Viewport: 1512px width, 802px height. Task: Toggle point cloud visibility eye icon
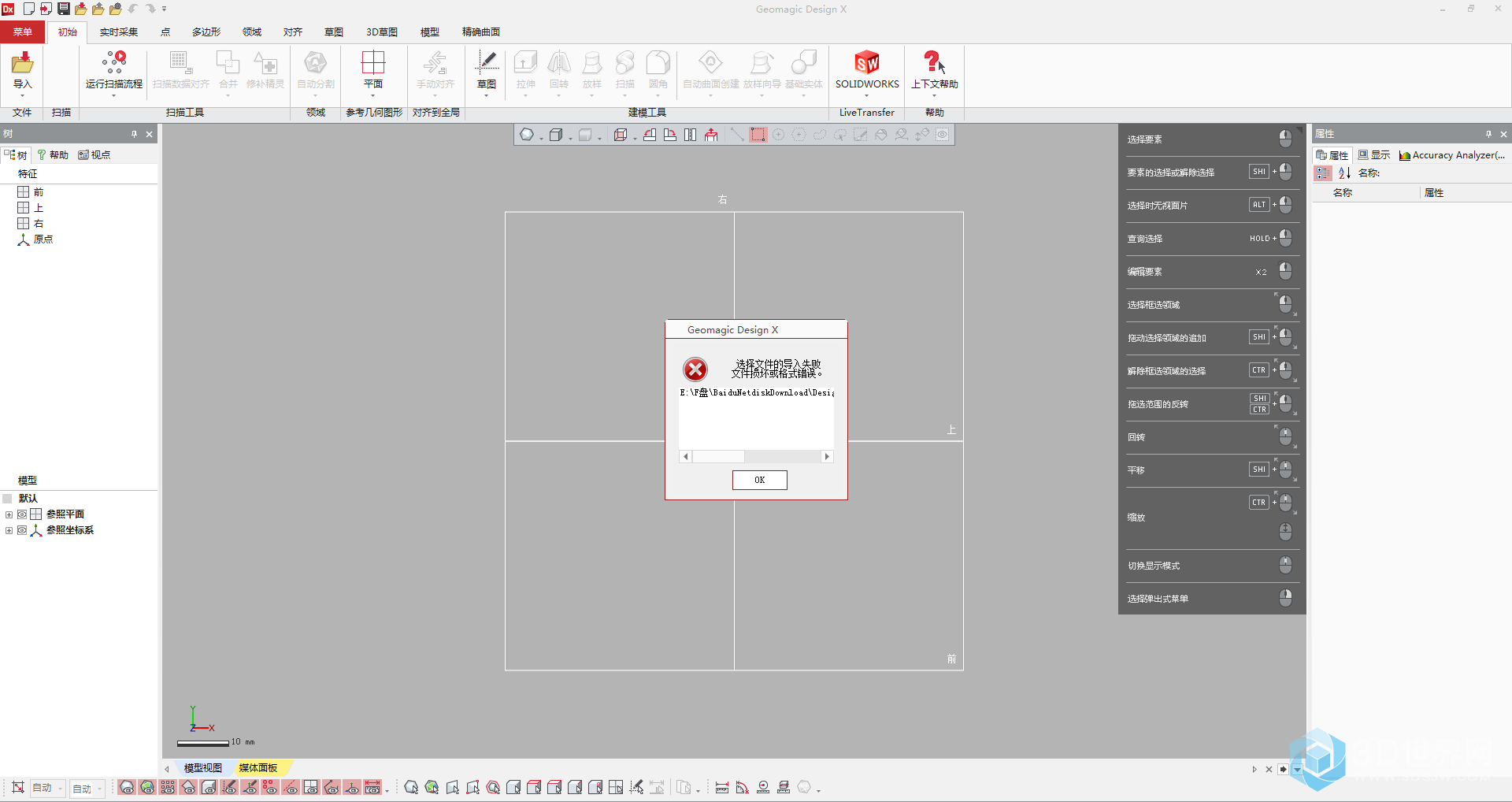[168, 787]
